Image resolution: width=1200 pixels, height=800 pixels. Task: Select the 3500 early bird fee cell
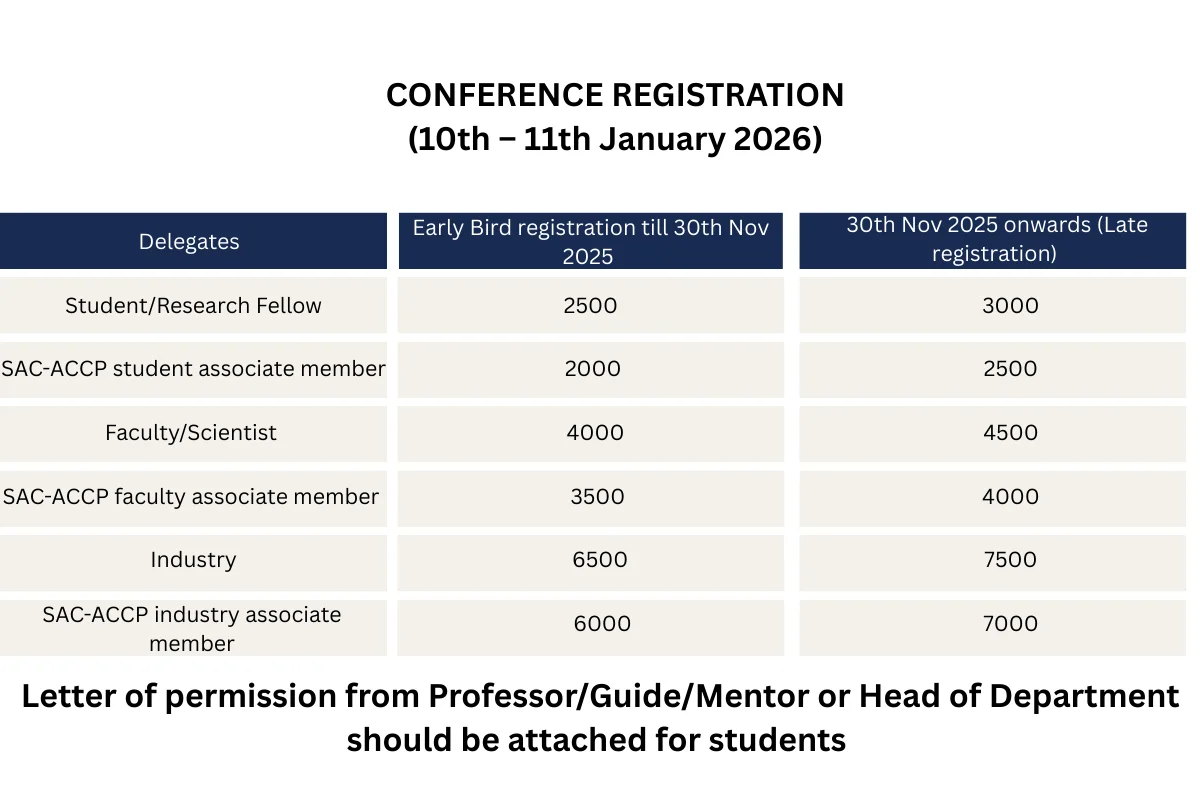[597, 497]
